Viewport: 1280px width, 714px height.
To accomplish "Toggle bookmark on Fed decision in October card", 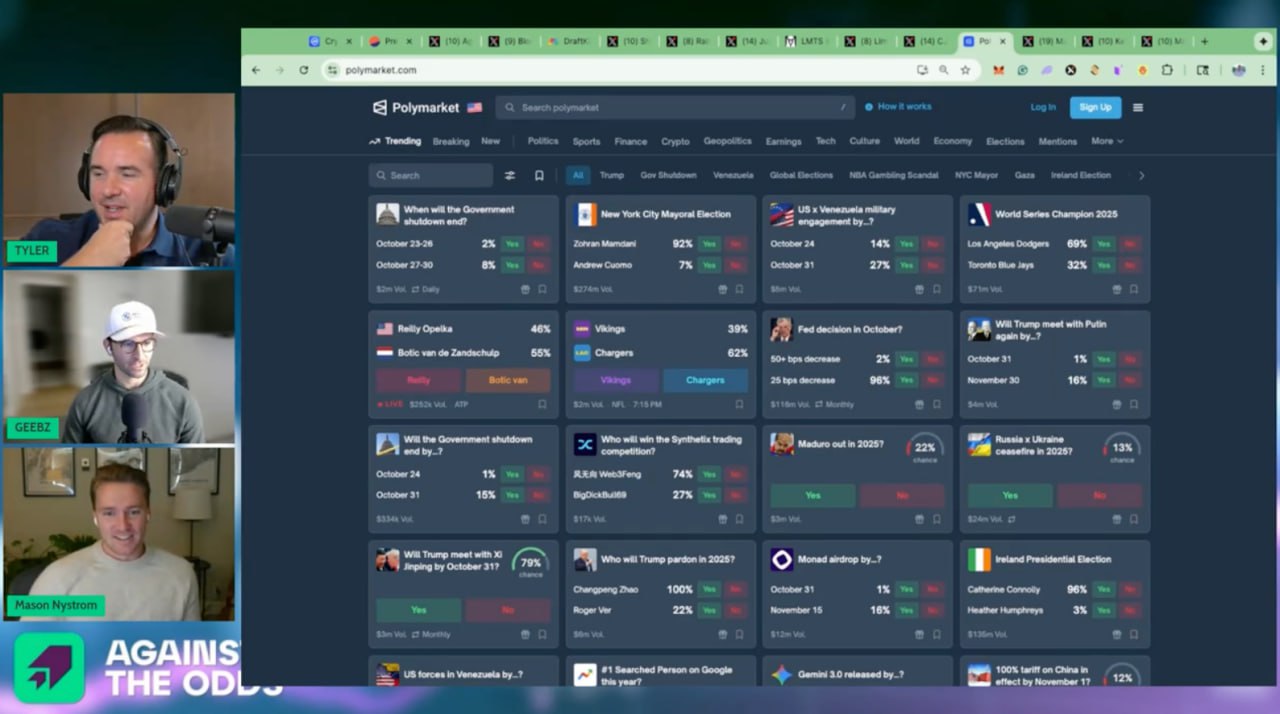I will tap(937, 404).
